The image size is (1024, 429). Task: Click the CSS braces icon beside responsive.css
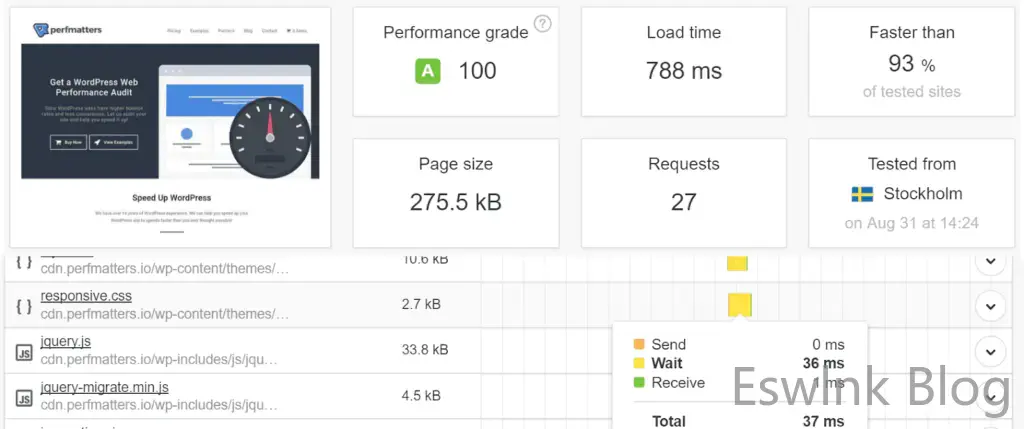[24, 304]
